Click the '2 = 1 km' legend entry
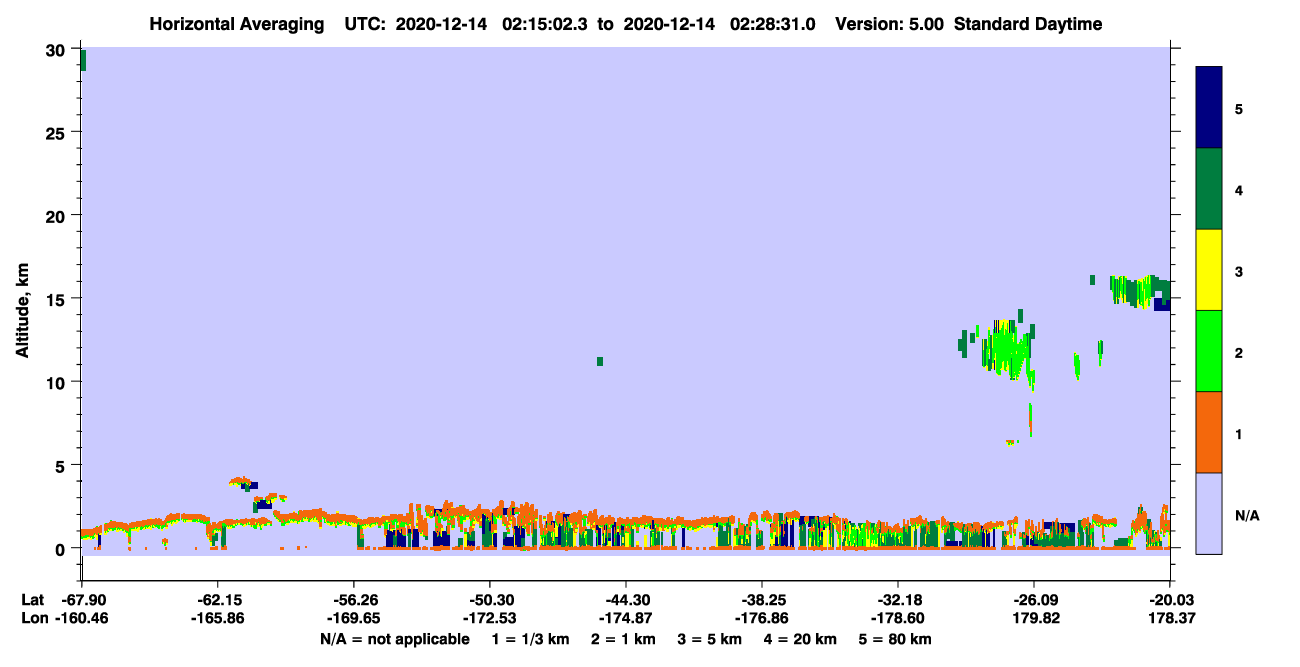The image size is (1300, 667). coord(623,639)
